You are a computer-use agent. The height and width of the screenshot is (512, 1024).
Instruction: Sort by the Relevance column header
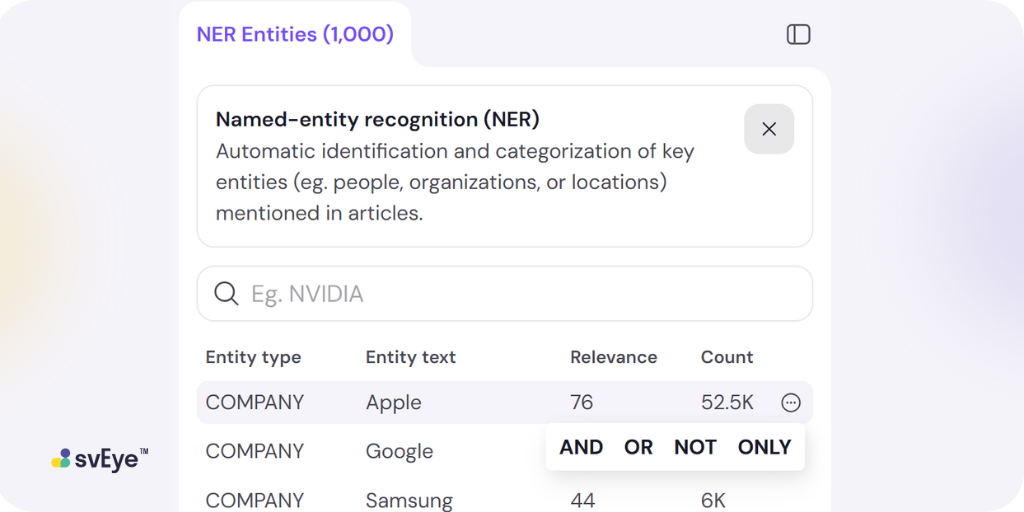613,357
